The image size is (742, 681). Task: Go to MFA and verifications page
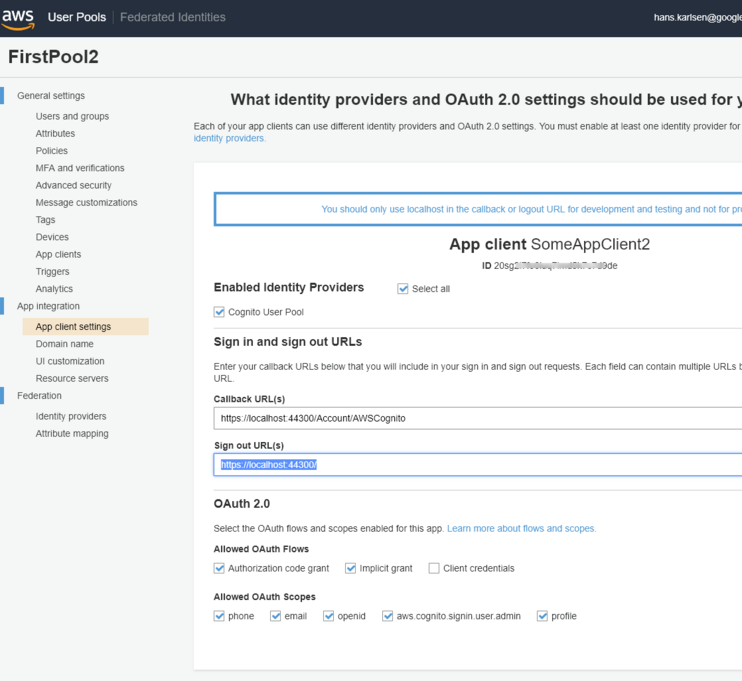pos(80,168)
